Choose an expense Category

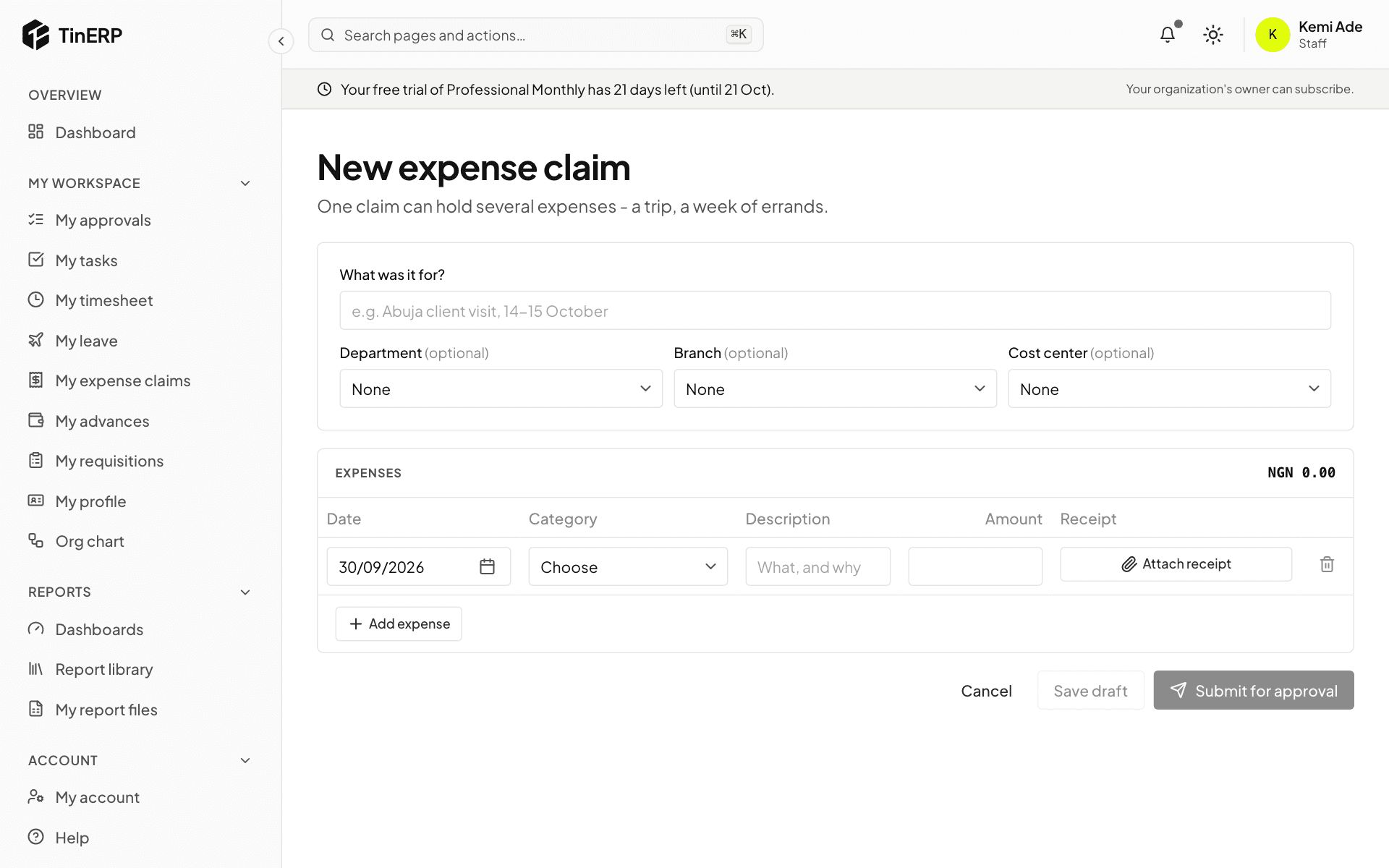coord(628,566)
